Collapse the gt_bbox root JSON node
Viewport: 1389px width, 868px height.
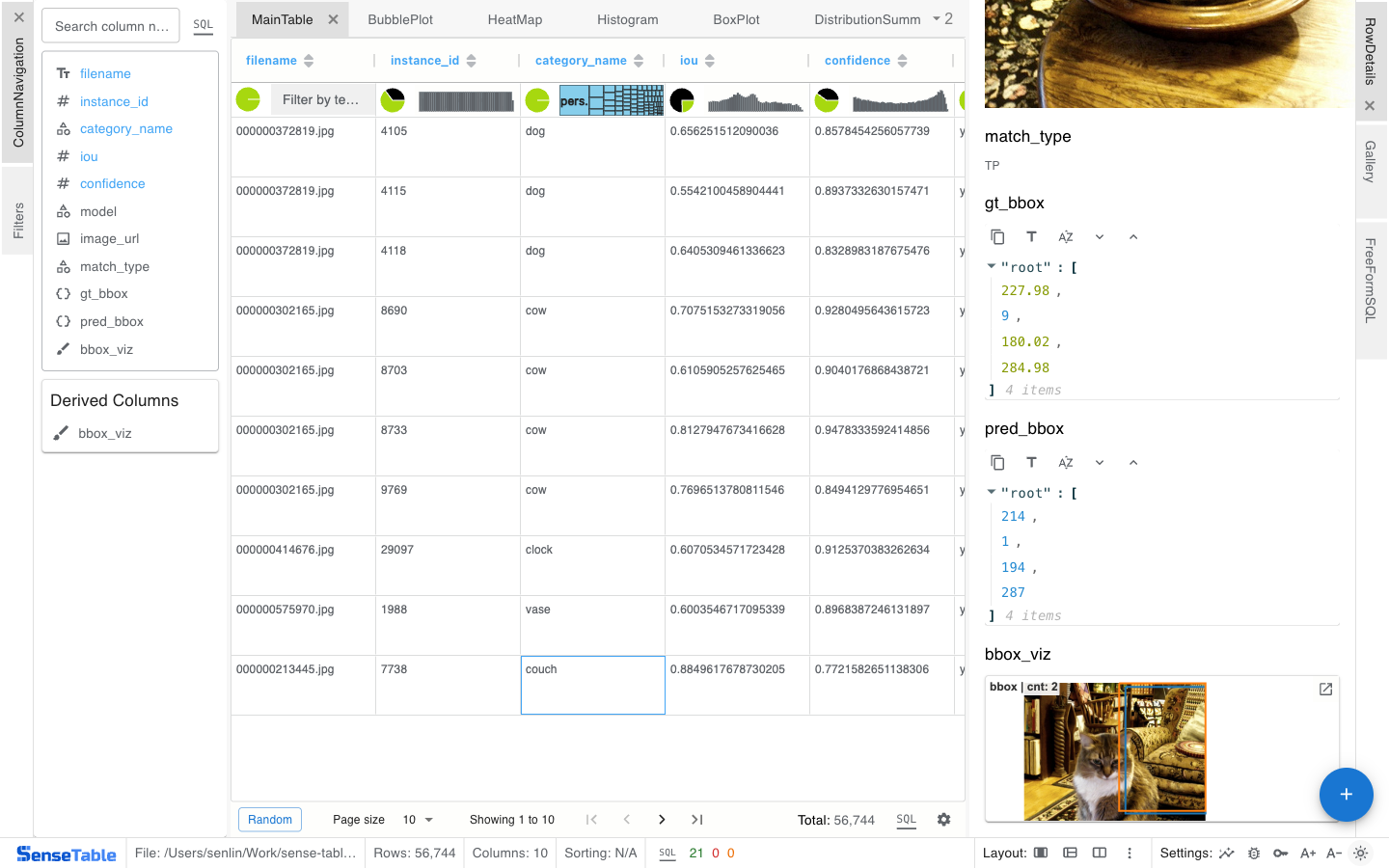tap(991, 267)
